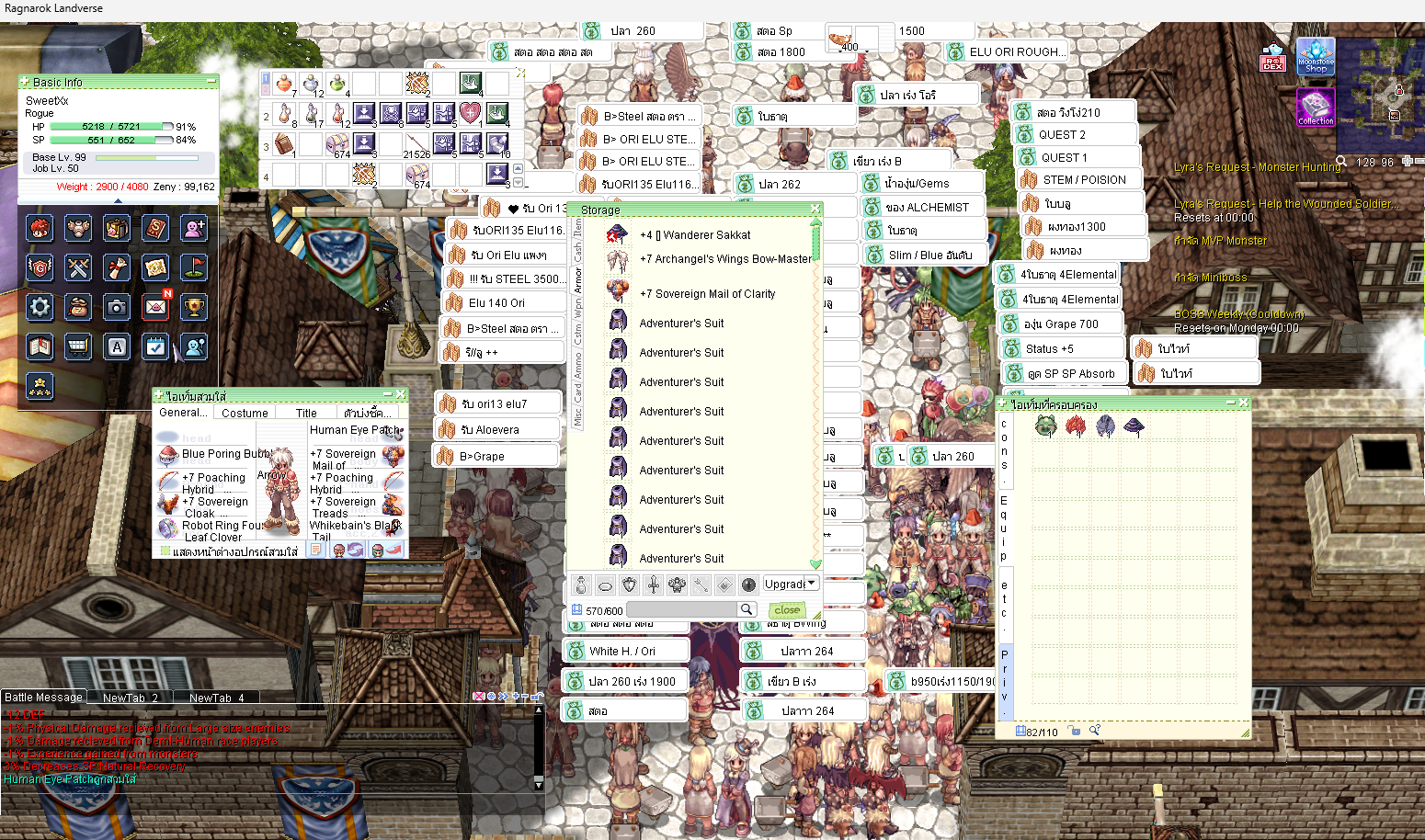This screenshot has width=1425, height=840.
Task: Click the storage search magnifier button
Action: pos(747,609)
